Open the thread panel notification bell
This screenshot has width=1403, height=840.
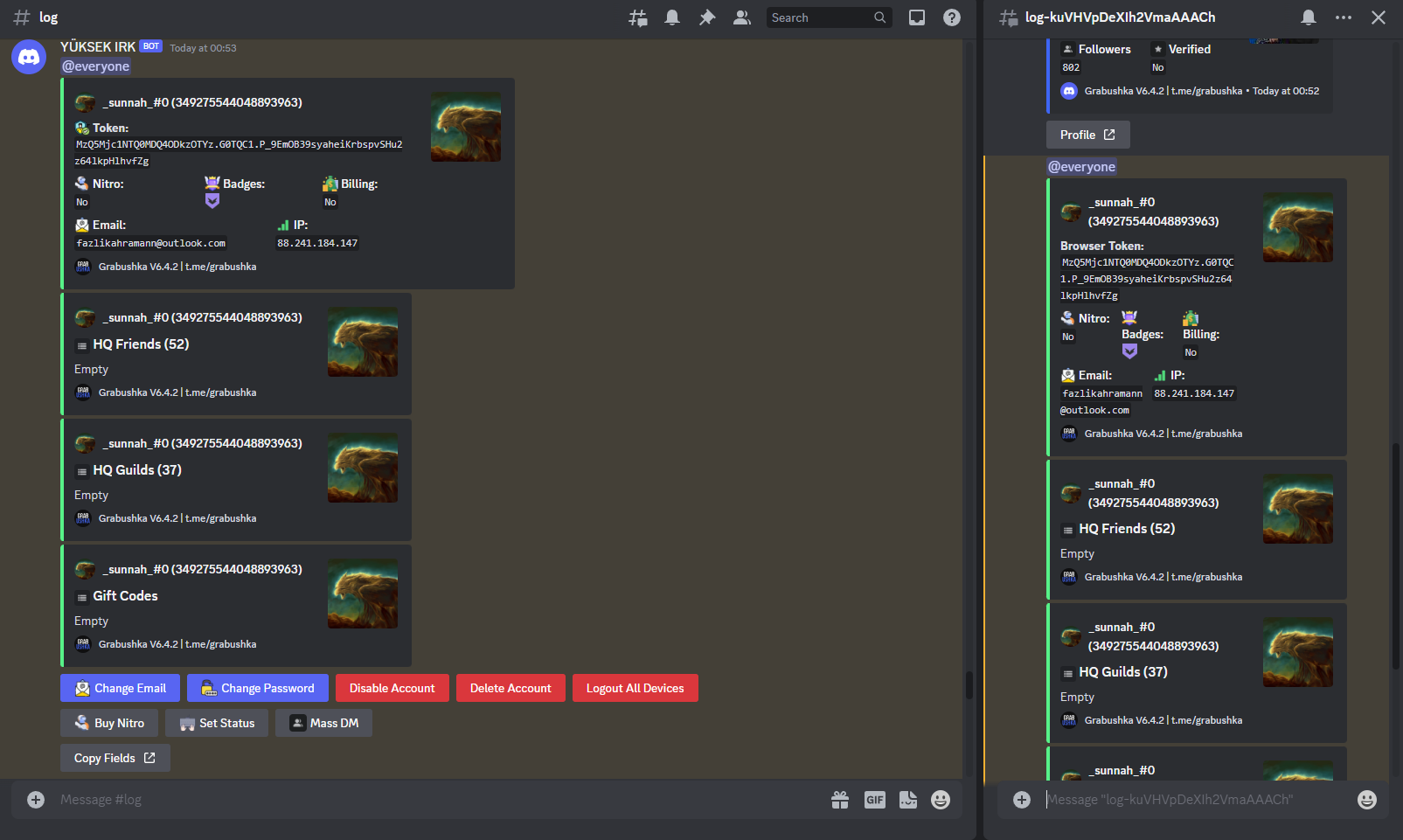[1309, 17]
